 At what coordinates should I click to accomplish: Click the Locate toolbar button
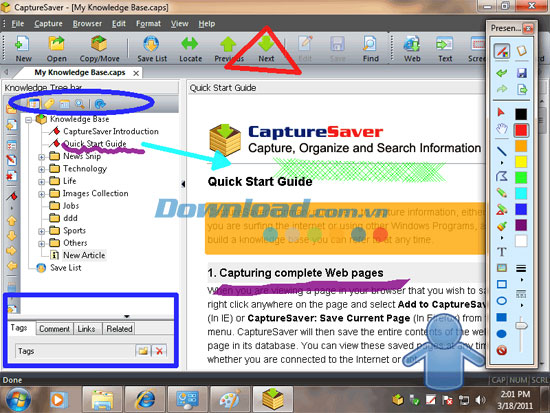coord(190,49)
